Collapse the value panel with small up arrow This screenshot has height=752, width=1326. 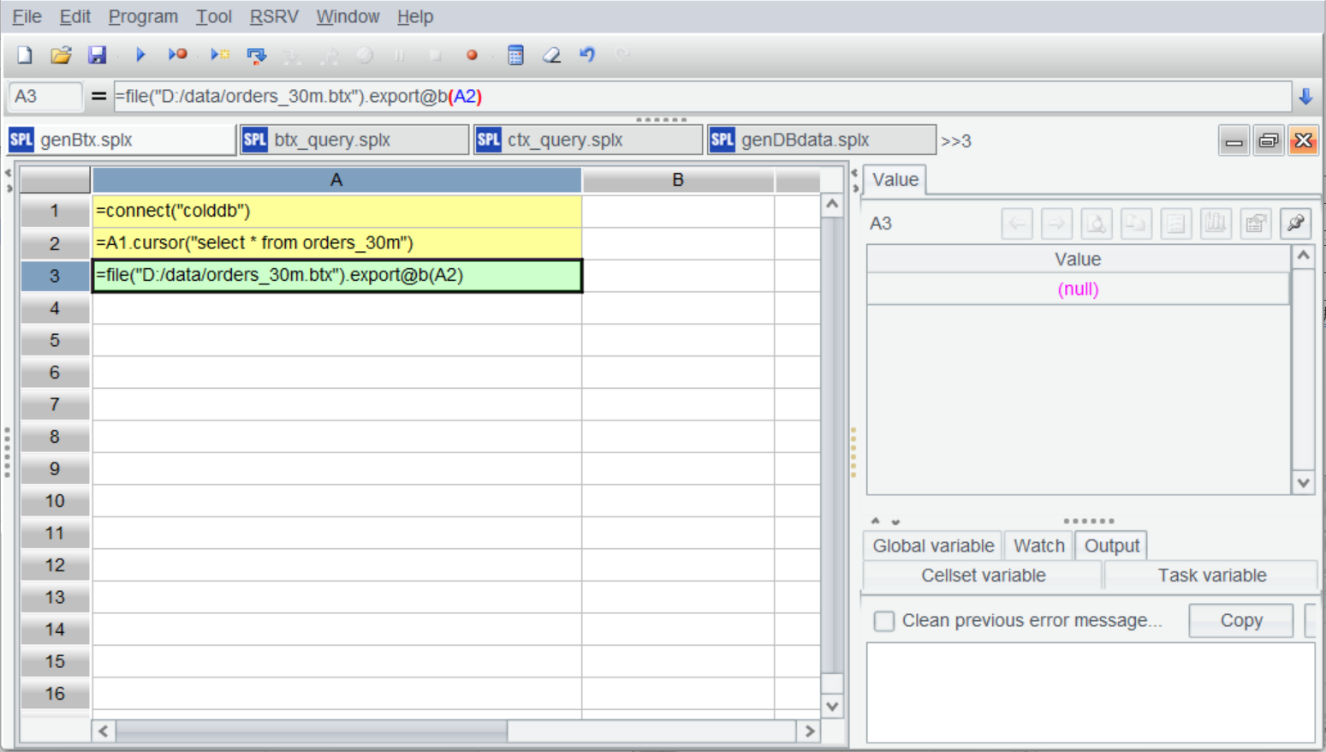[876, 521]
